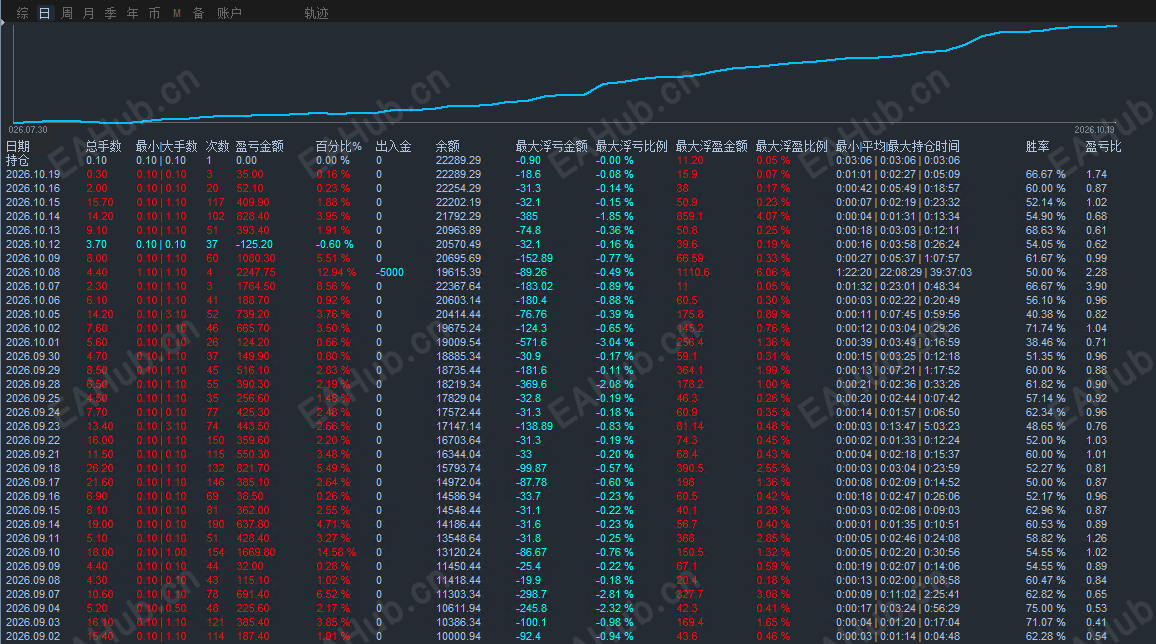Screen dimensions: 1156x644
Task: Select the 日 daily tab
Action: click(x=44, y=13)
